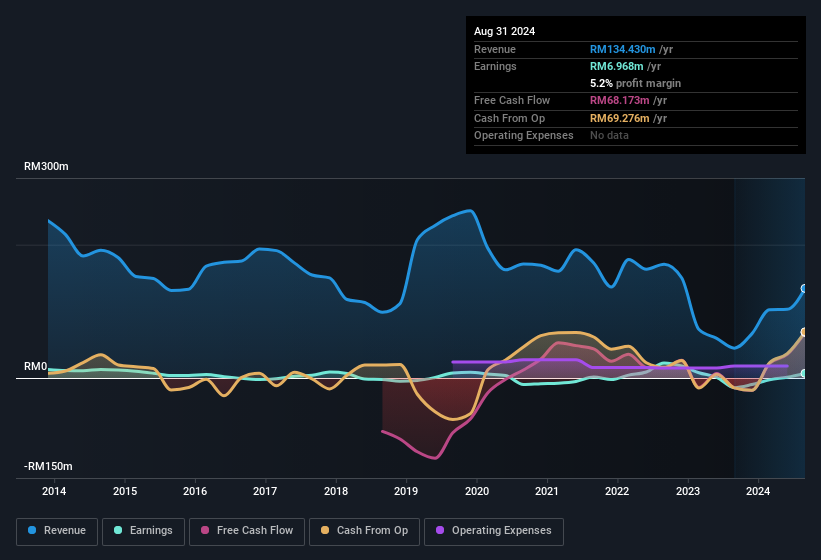Click the RM134.430m revenue value

pyautogui.click(x=623, y=49)
